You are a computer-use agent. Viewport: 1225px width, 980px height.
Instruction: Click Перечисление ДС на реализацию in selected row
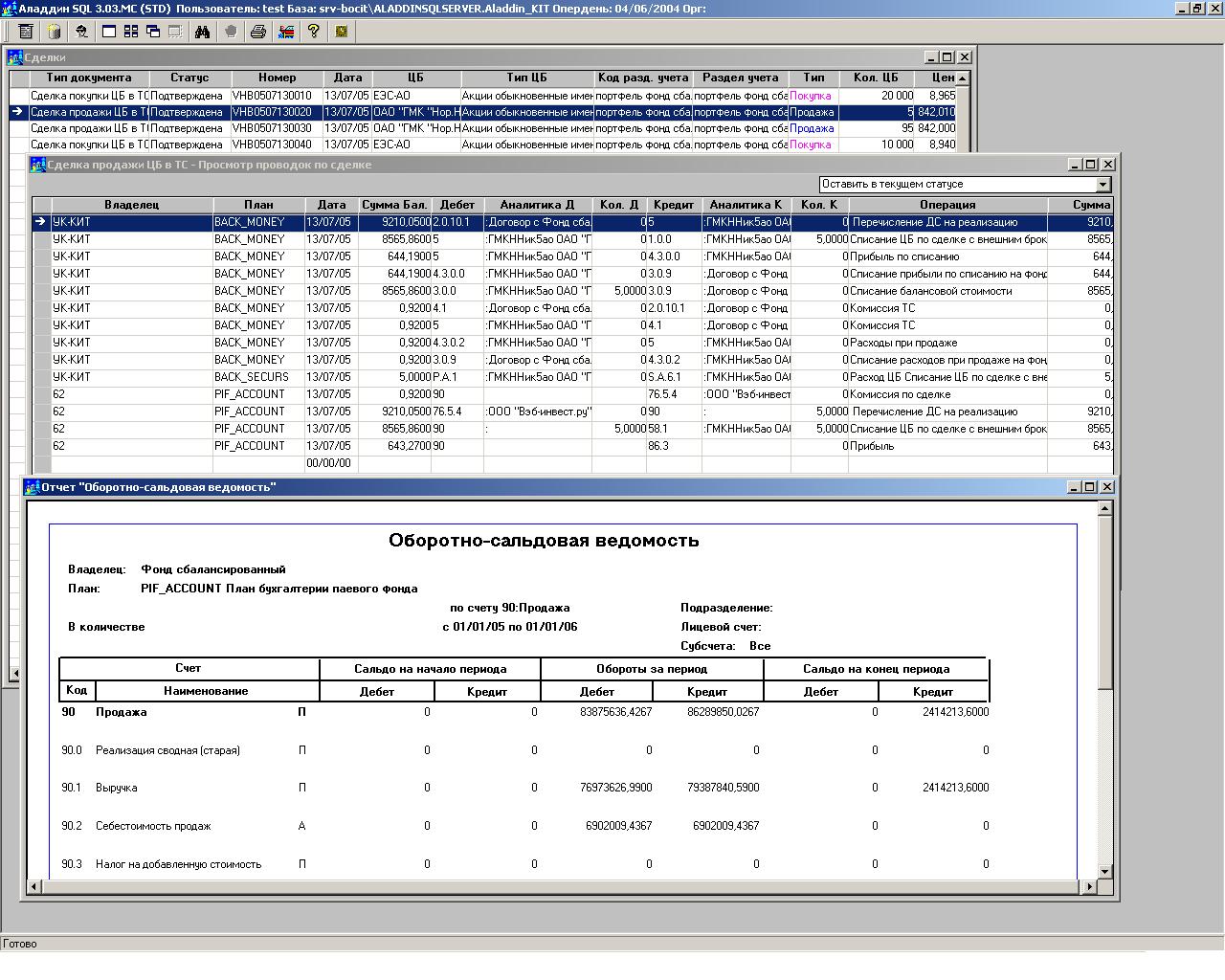[947, 222]
